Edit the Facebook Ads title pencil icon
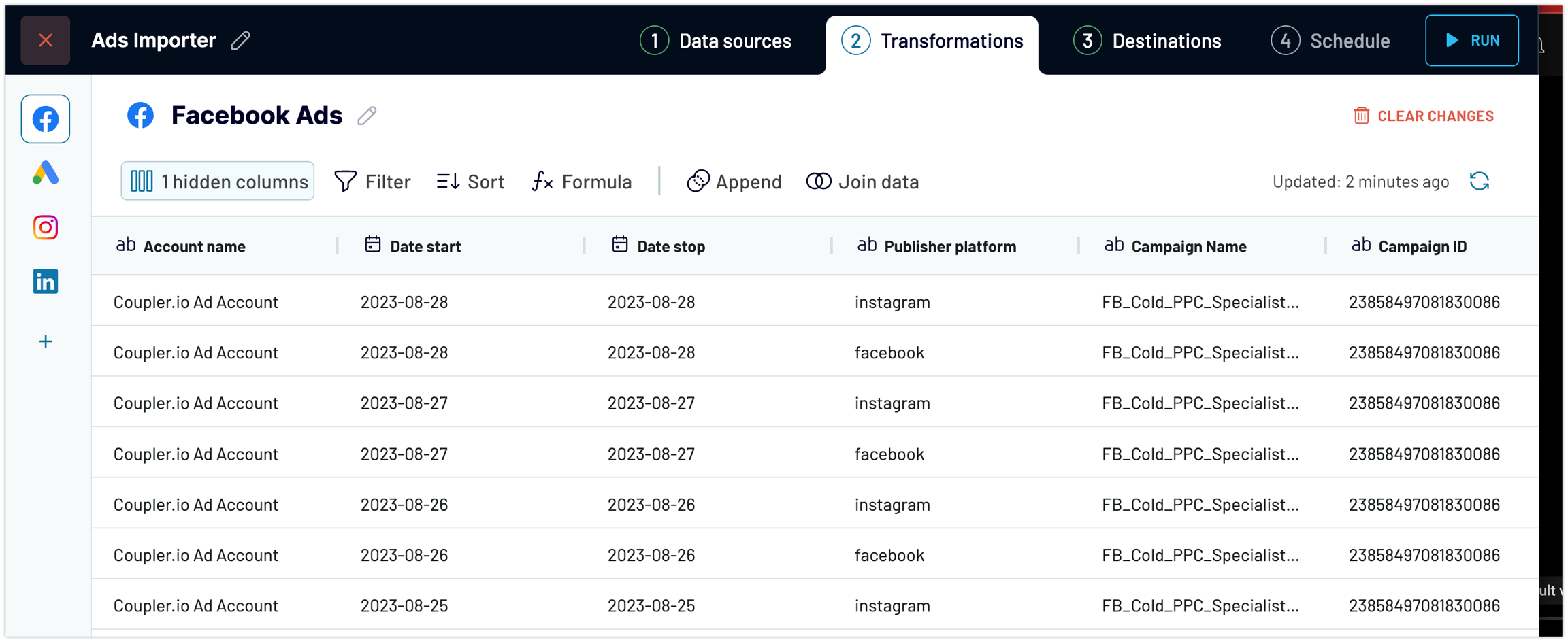 tap(367, 116)
